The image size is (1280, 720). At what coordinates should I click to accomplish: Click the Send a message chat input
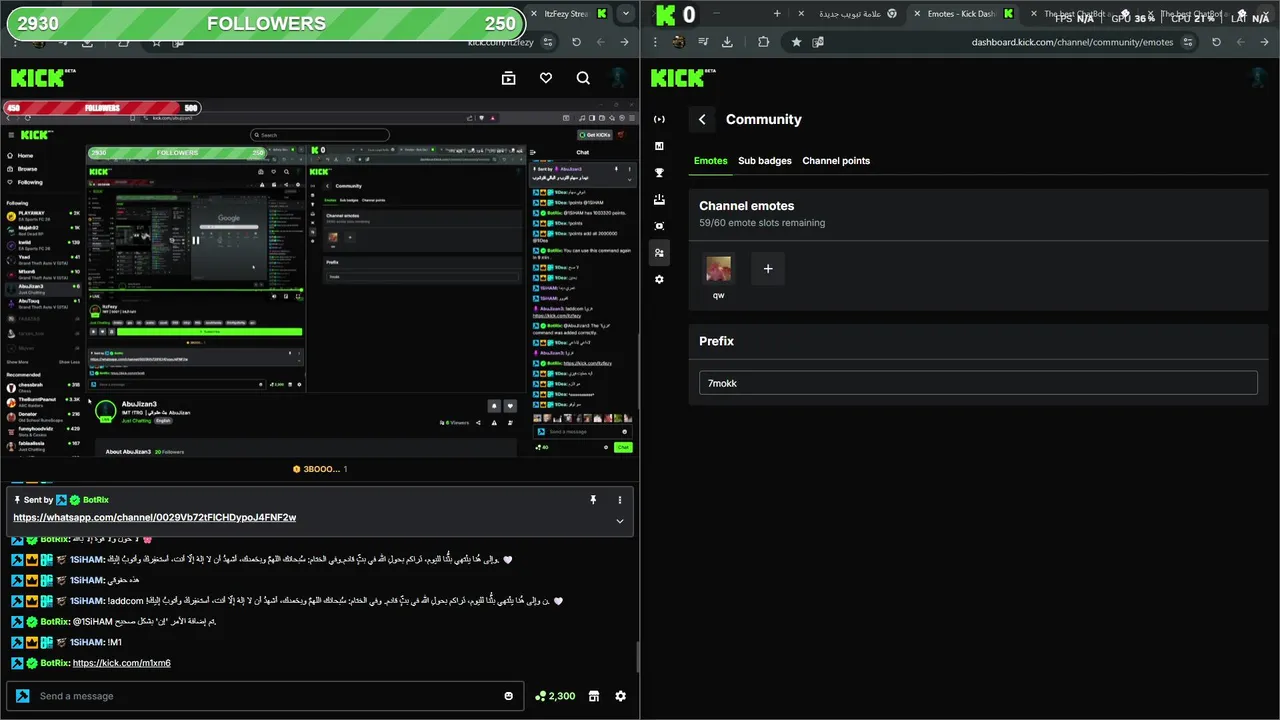(x=264, y=696)
